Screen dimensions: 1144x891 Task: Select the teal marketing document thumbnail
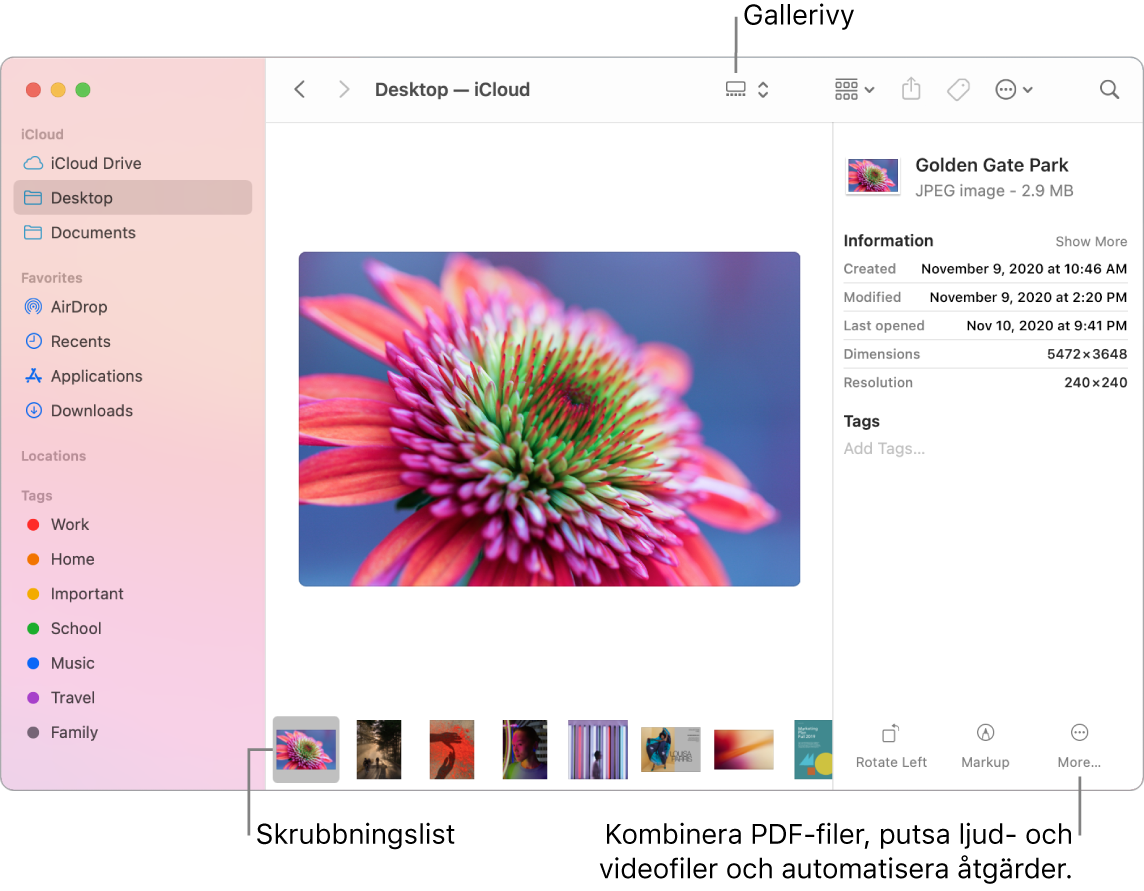click(813, 749)
